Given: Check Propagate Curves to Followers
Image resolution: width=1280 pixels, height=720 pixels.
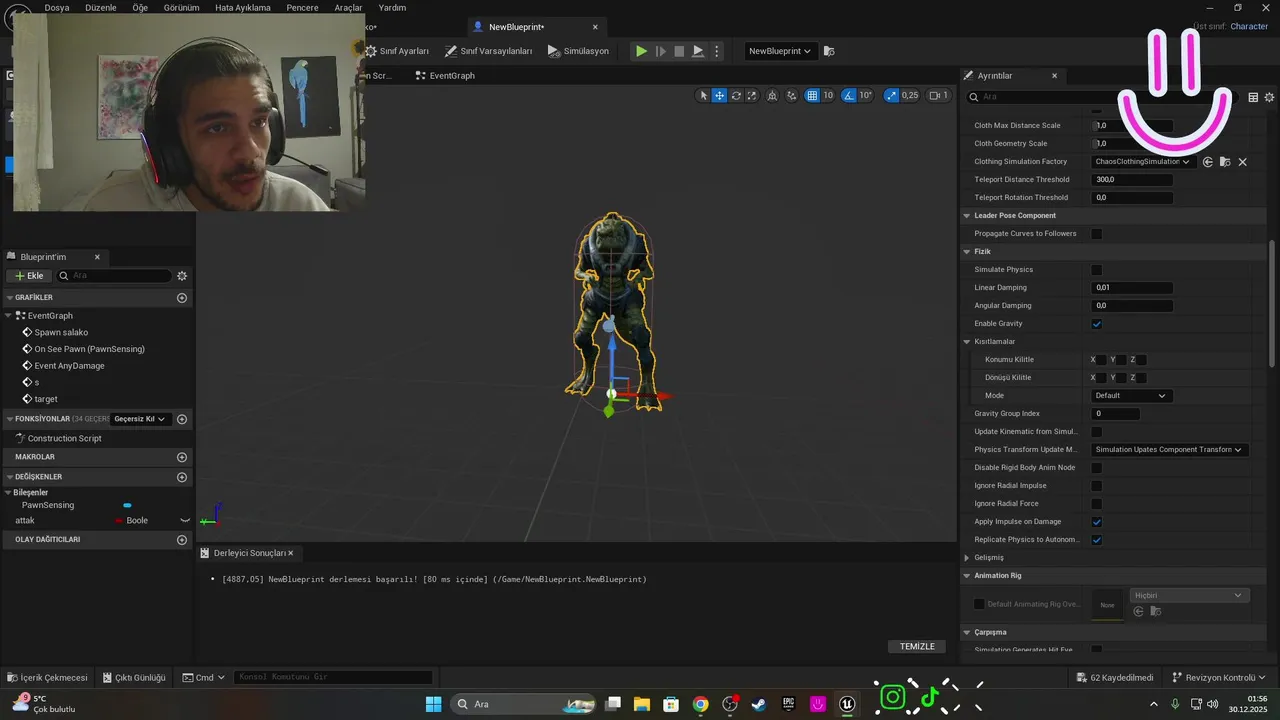Looking at the screenshot, I should pos(1096,234).
